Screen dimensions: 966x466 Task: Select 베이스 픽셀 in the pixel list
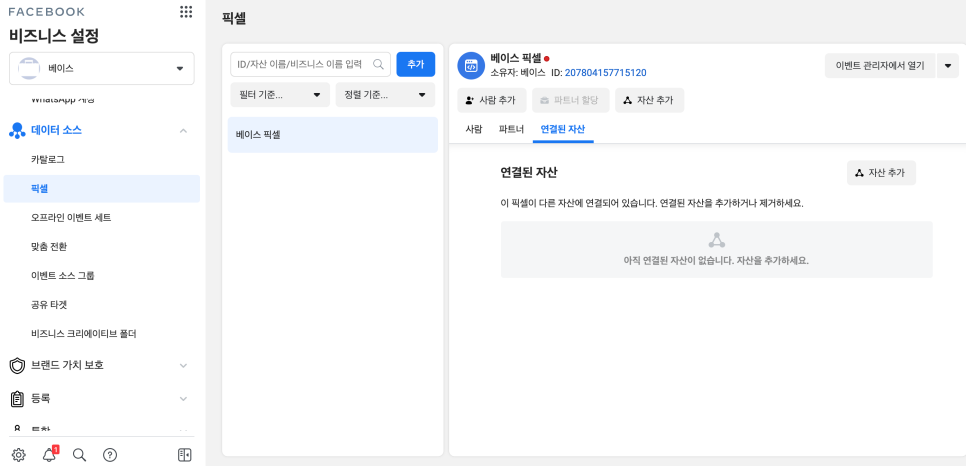click(333, 134)
